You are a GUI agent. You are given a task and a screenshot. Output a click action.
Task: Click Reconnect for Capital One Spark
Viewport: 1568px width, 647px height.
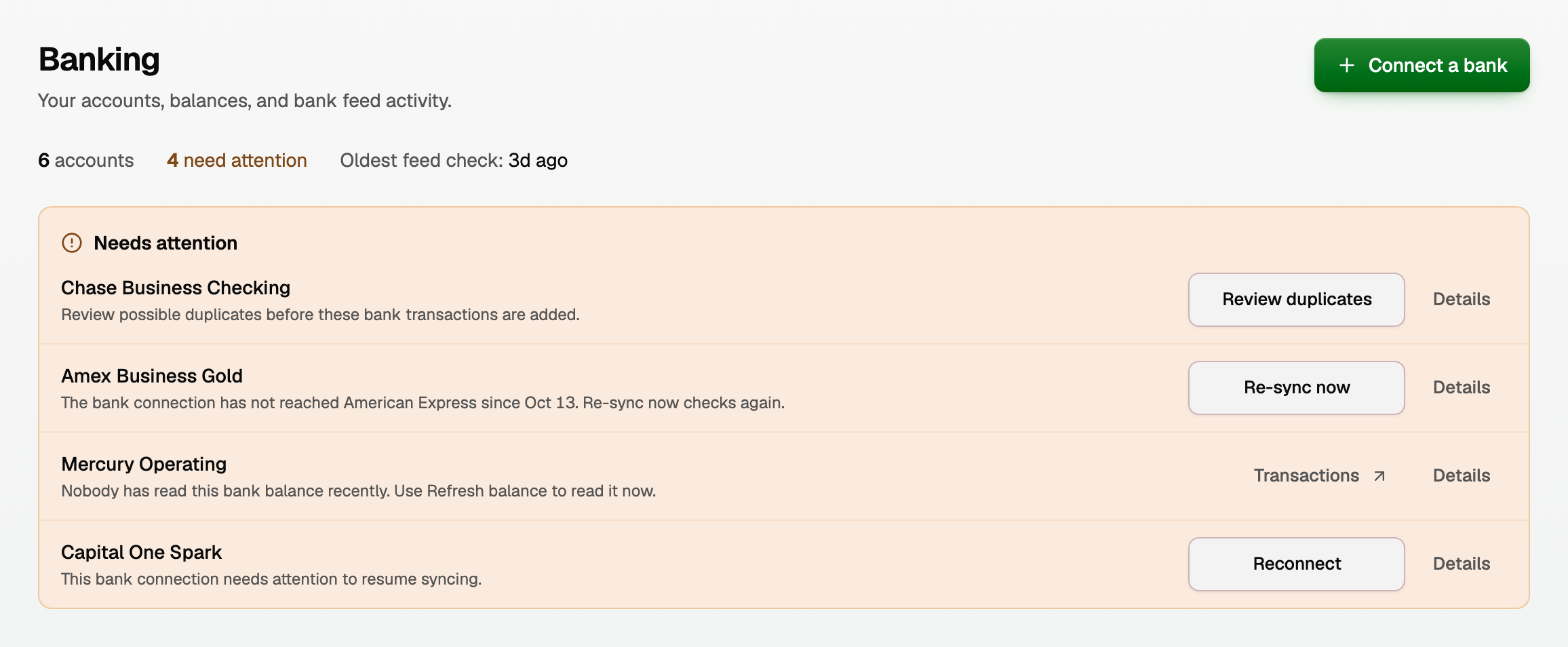[1296, 564]
